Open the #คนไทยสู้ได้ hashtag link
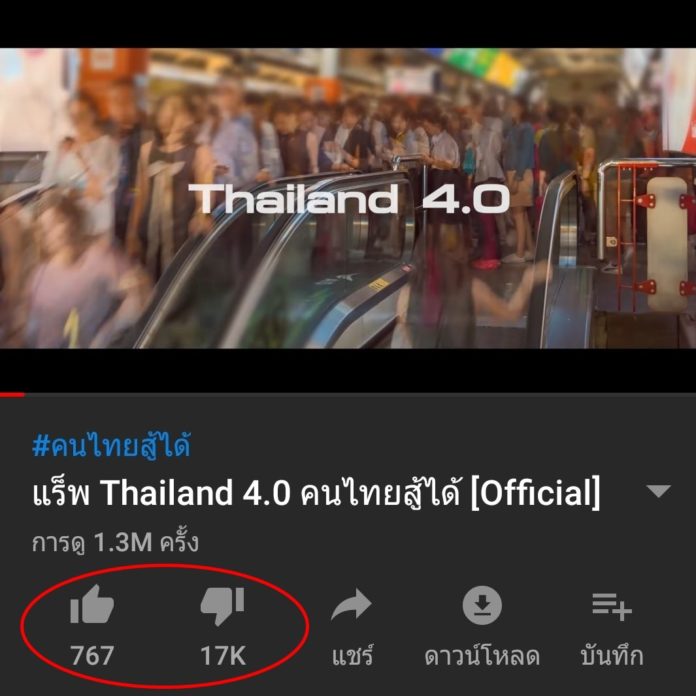The height and width of the screenshot is (696, 696). (111, 445)
